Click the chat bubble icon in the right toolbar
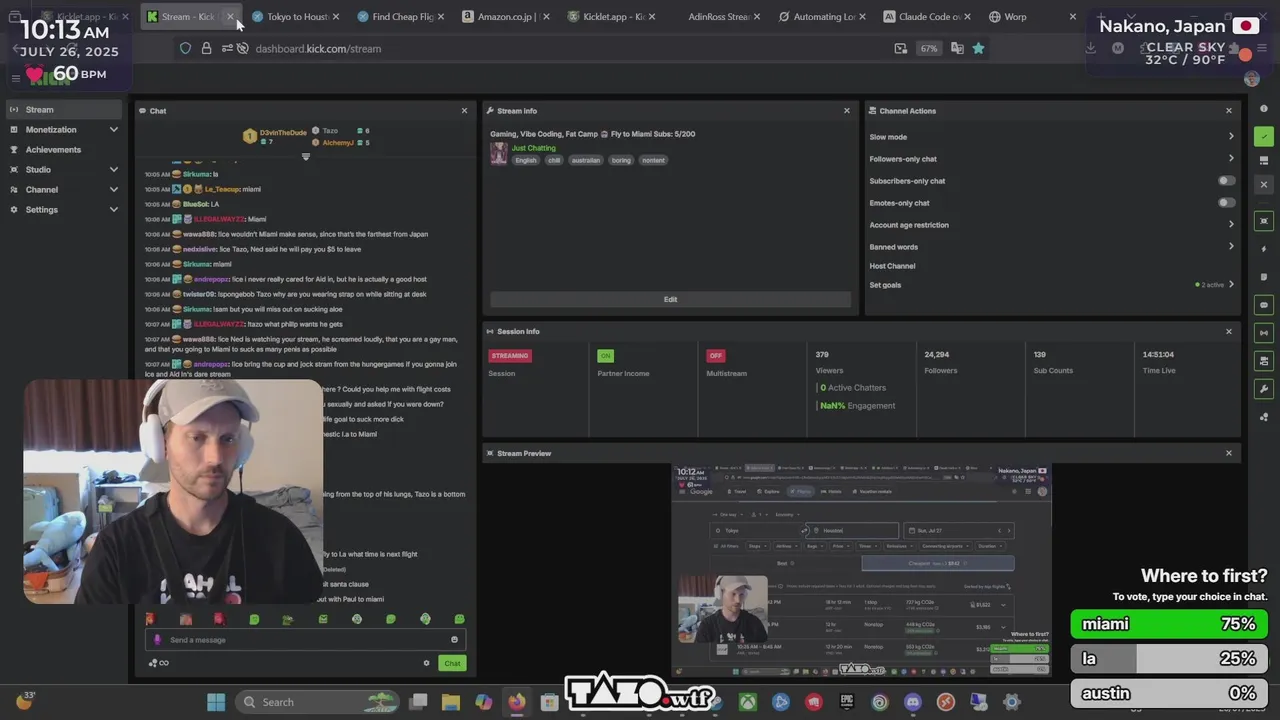Screen dimensions: 1280x720 point(1264,304)
